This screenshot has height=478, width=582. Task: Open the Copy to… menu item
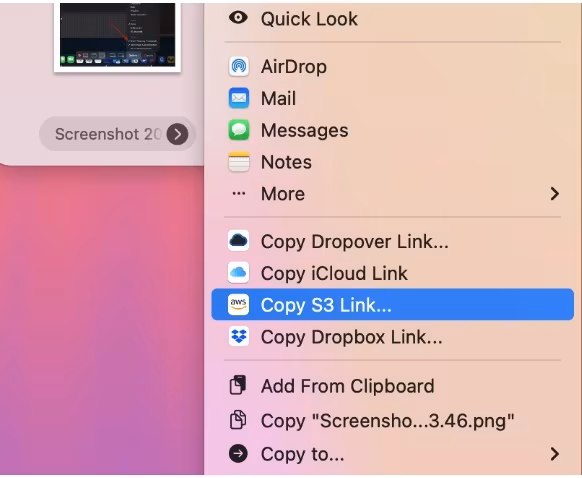click(392, 454)
